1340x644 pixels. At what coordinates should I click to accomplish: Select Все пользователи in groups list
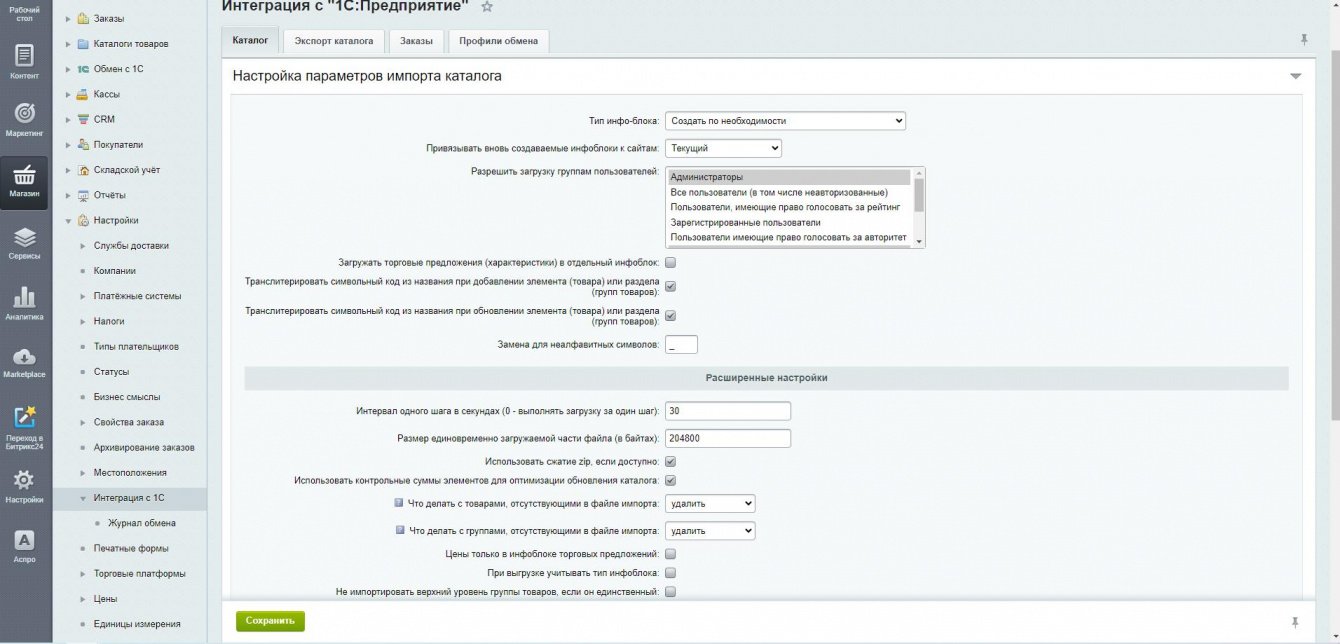coord(790,192)
